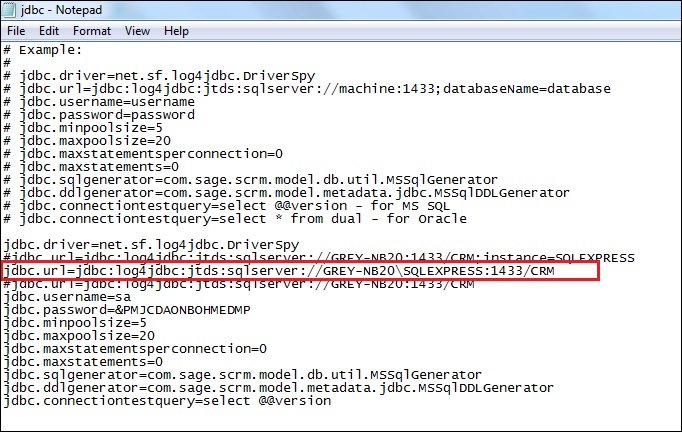Click the '# jdbc.maxpoolsize=20' comment line
This screenshot has height=432, width=682.
click(87, 141)
